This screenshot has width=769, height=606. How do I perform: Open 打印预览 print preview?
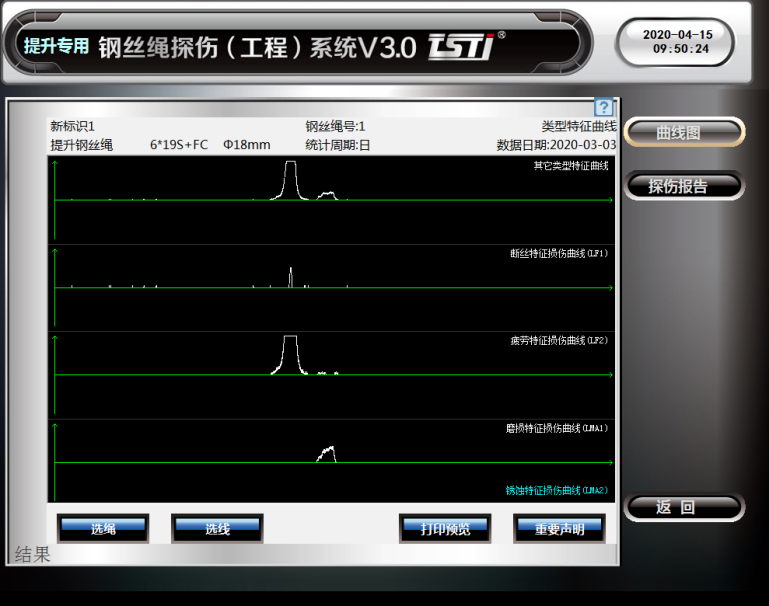(445, 528)
